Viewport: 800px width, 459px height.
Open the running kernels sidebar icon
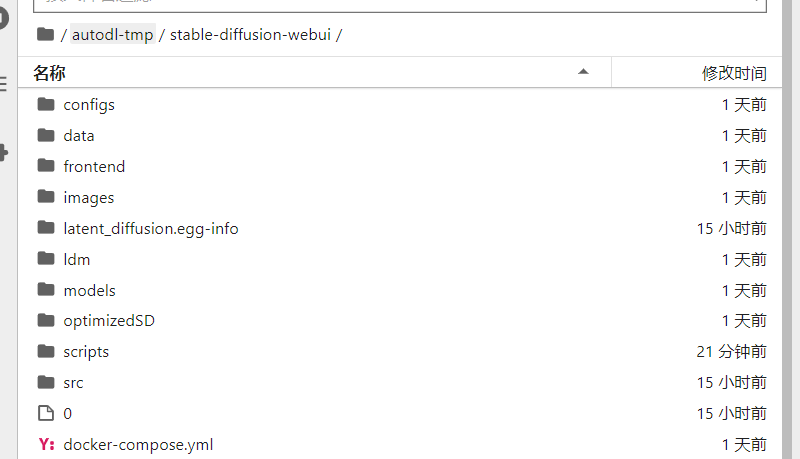pos(3,18)
